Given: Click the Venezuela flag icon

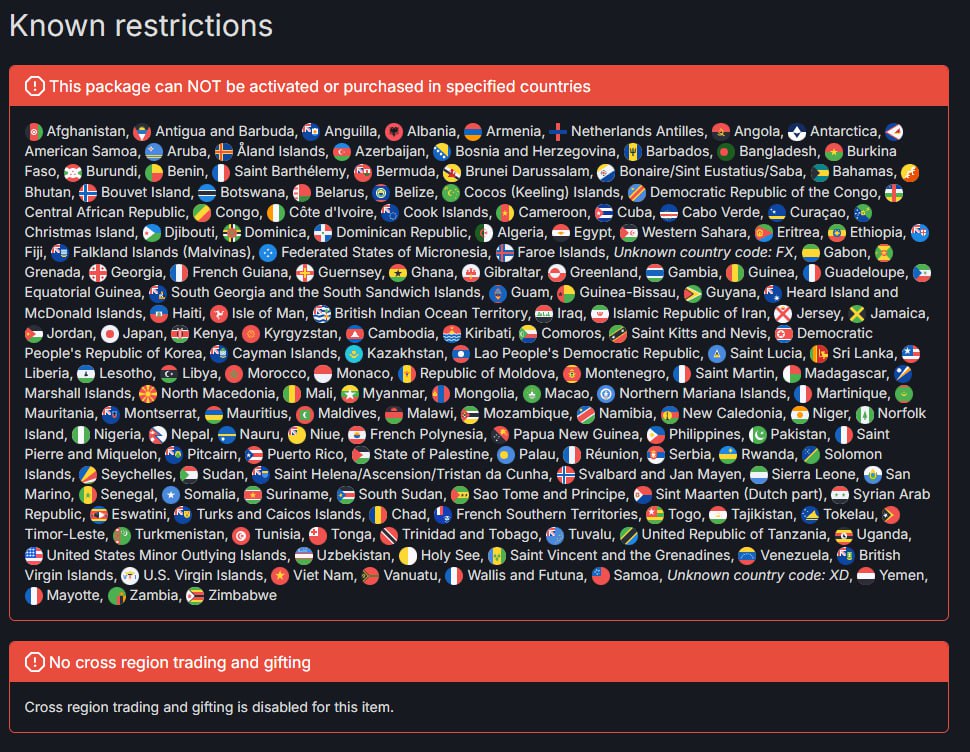Looking at the screenshot, I should [746, 555].
